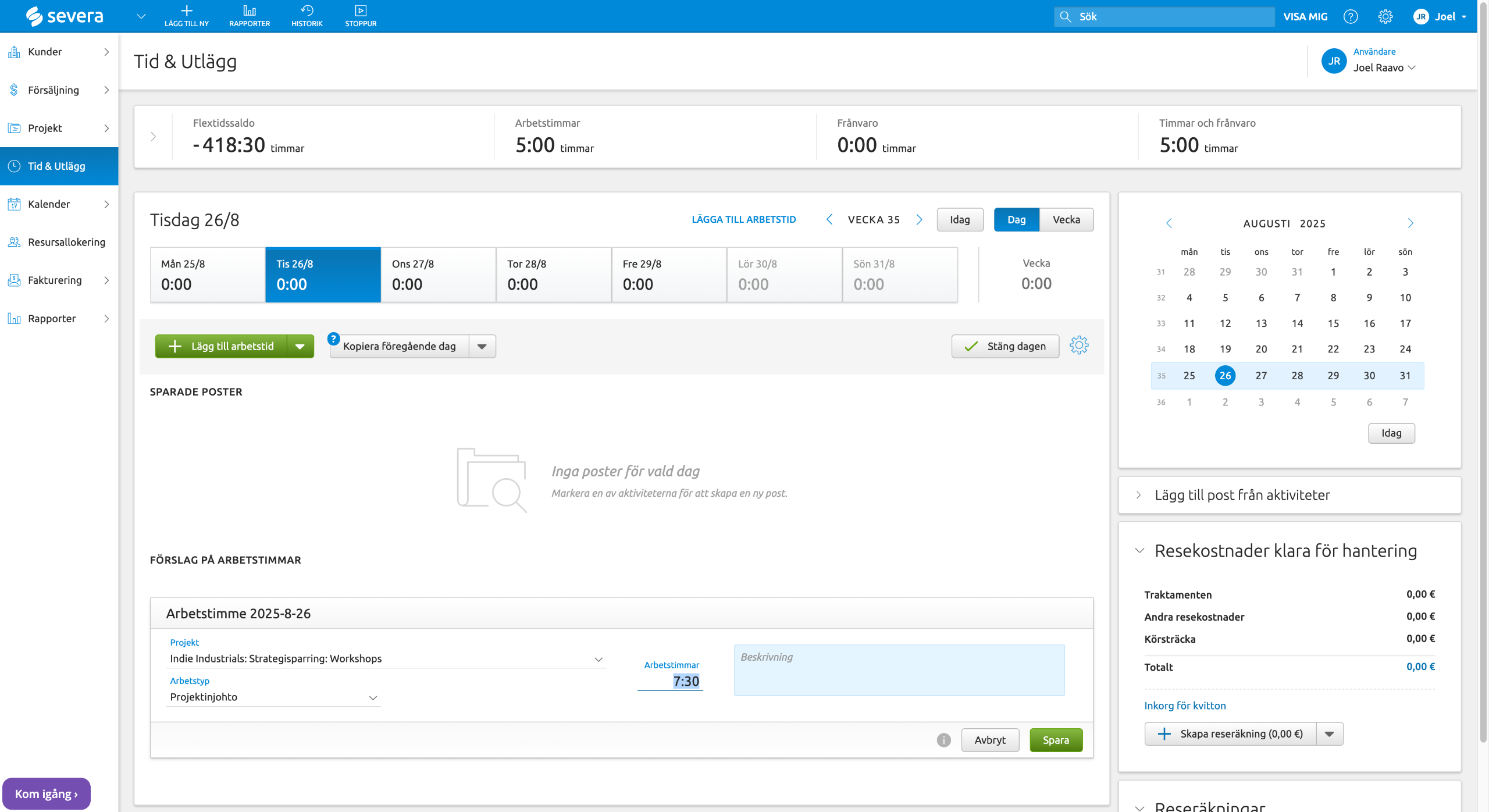Open the help question mark icon
Screen dimensions: 1489x812
[1350, 16]
